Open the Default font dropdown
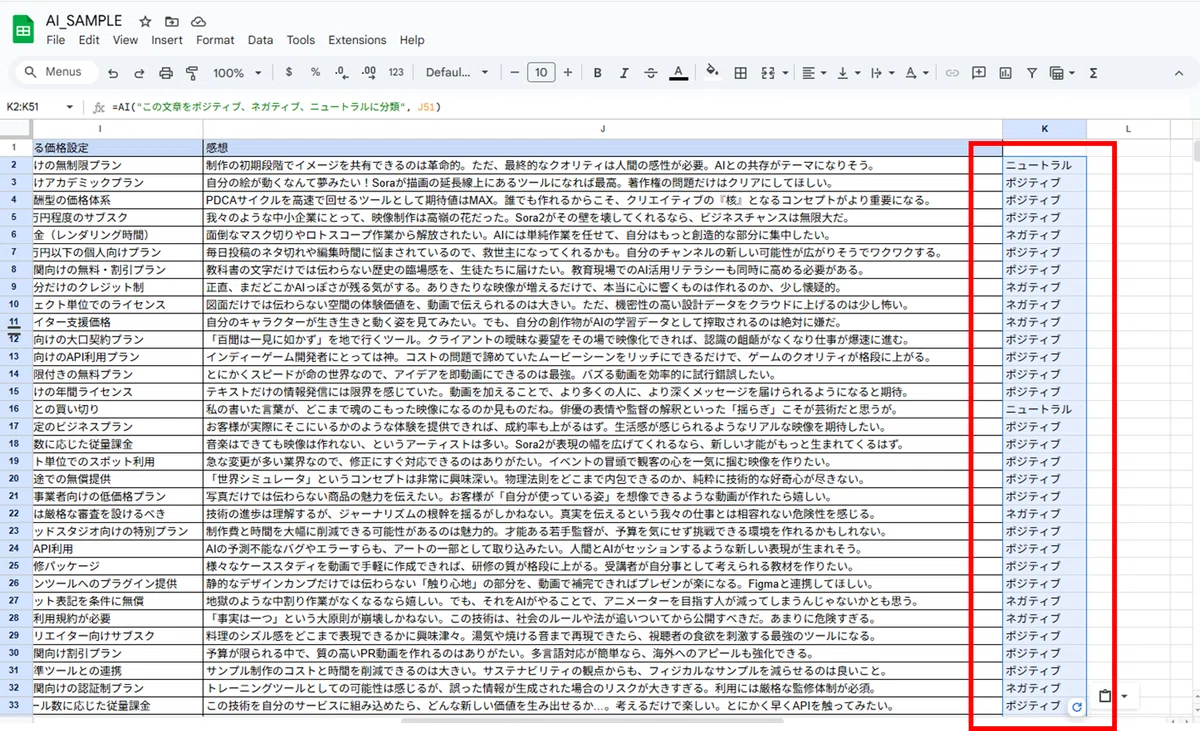The image size is (1200, 731). pyautogui.click(x=457, y=73)
